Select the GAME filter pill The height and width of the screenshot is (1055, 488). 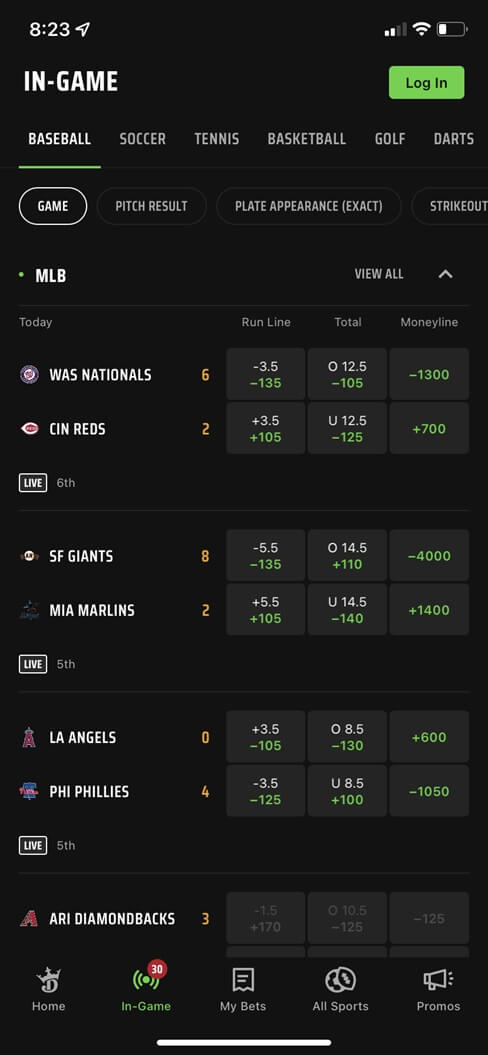click(x=53, y=206)
